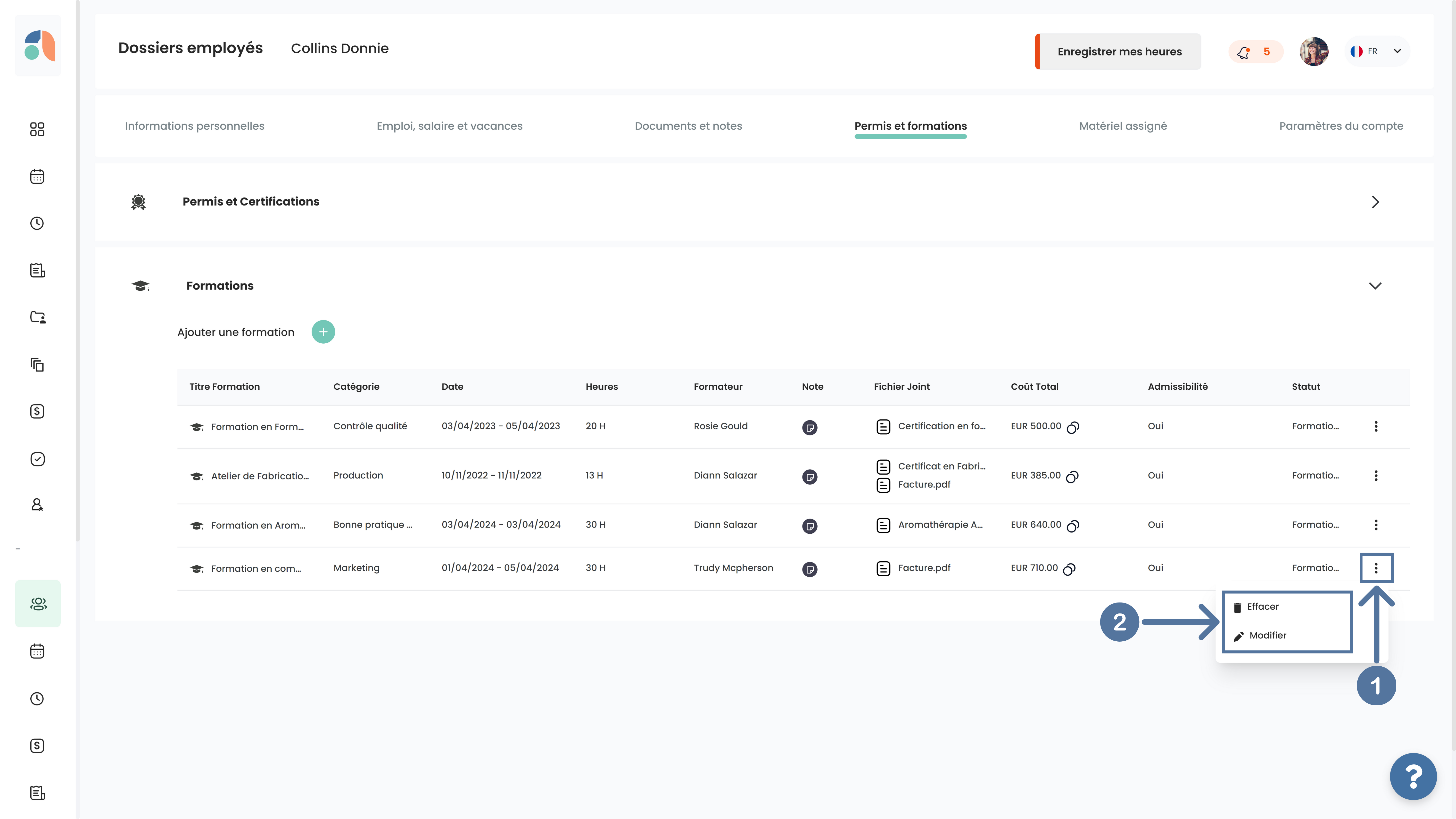Open Facture.pdf in the Marketing row
The image size is (1456, 819).
(913, 568)
